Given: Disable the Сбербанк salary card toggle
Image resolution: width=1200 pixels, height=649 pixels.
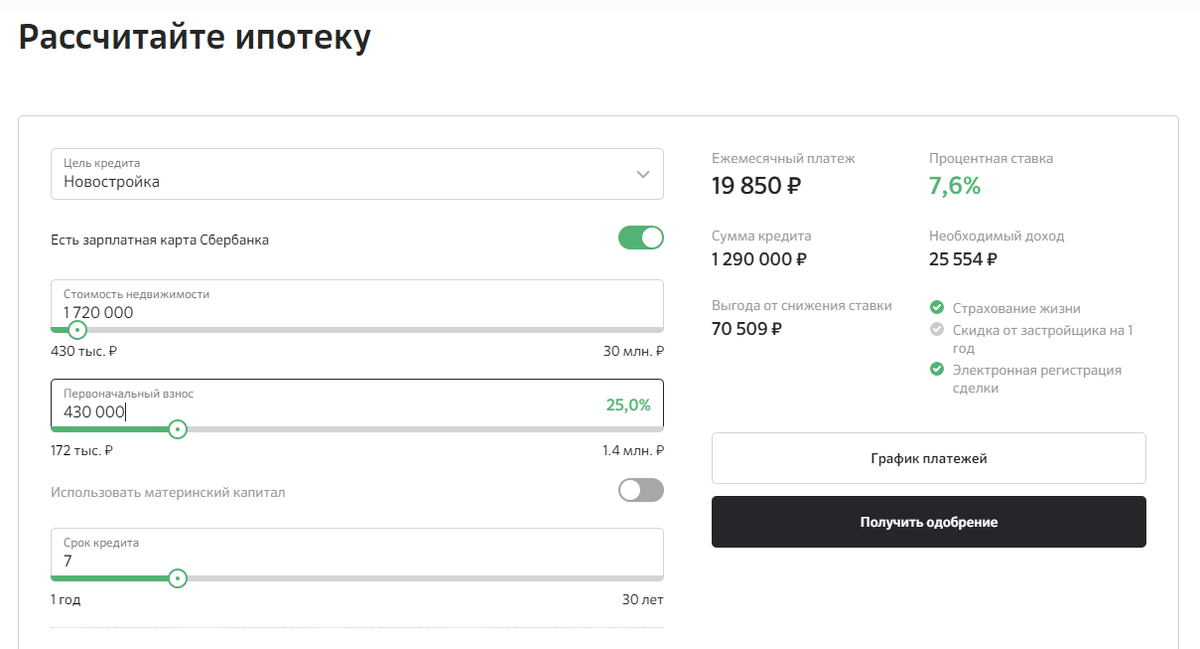Looking at the screenshot, I should coord(641,238).
